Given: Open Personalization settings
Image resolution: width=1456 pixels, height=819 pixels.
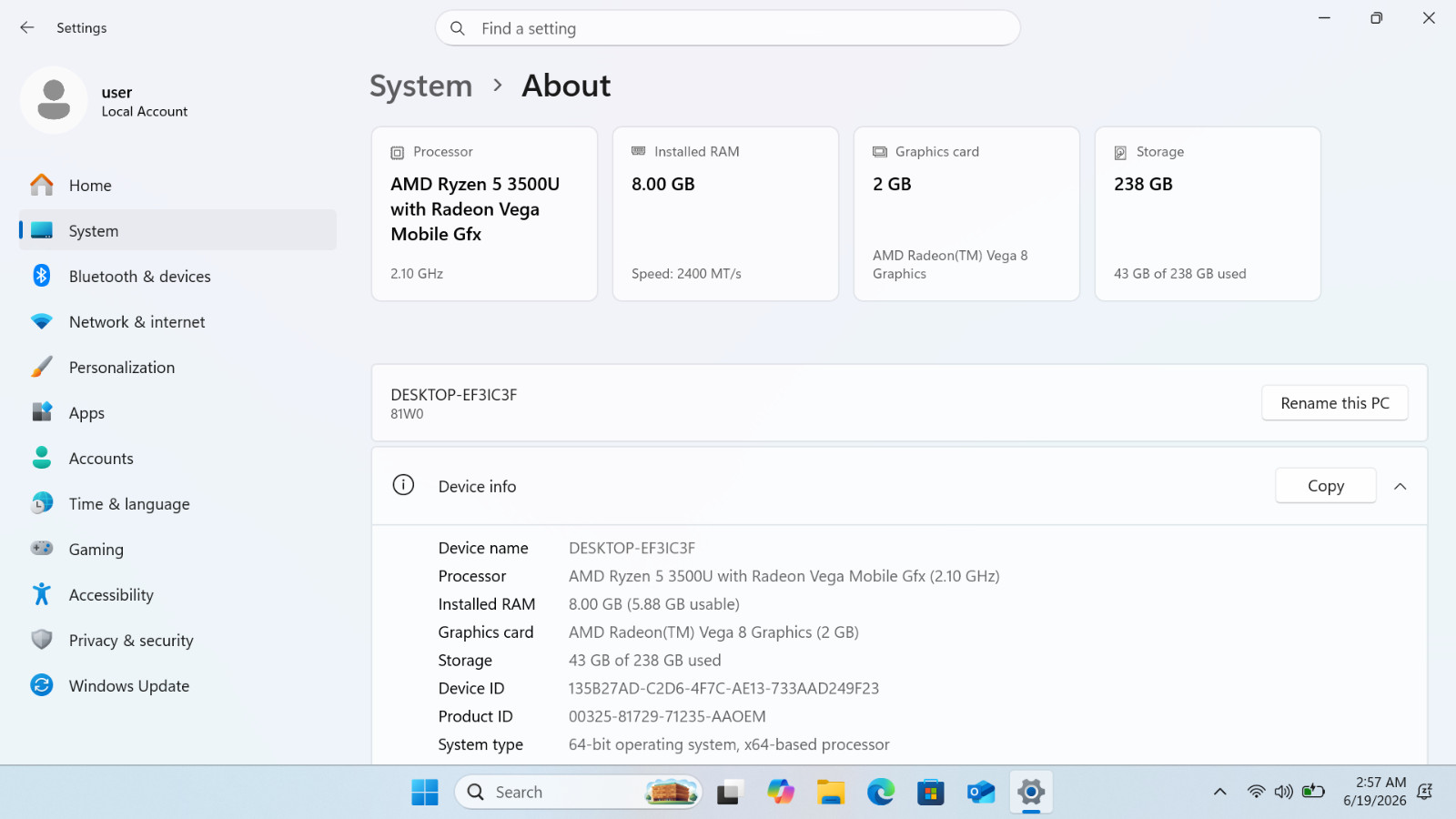Looking at the screenshot, I should click(177, 367).
